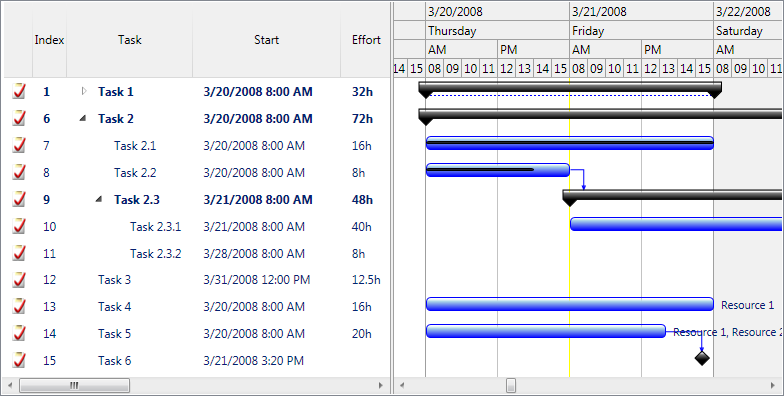This screenshot has width=784, height=396.
Task: Click the Task 4 blue Gantt bar
Action: pos(570,304)
